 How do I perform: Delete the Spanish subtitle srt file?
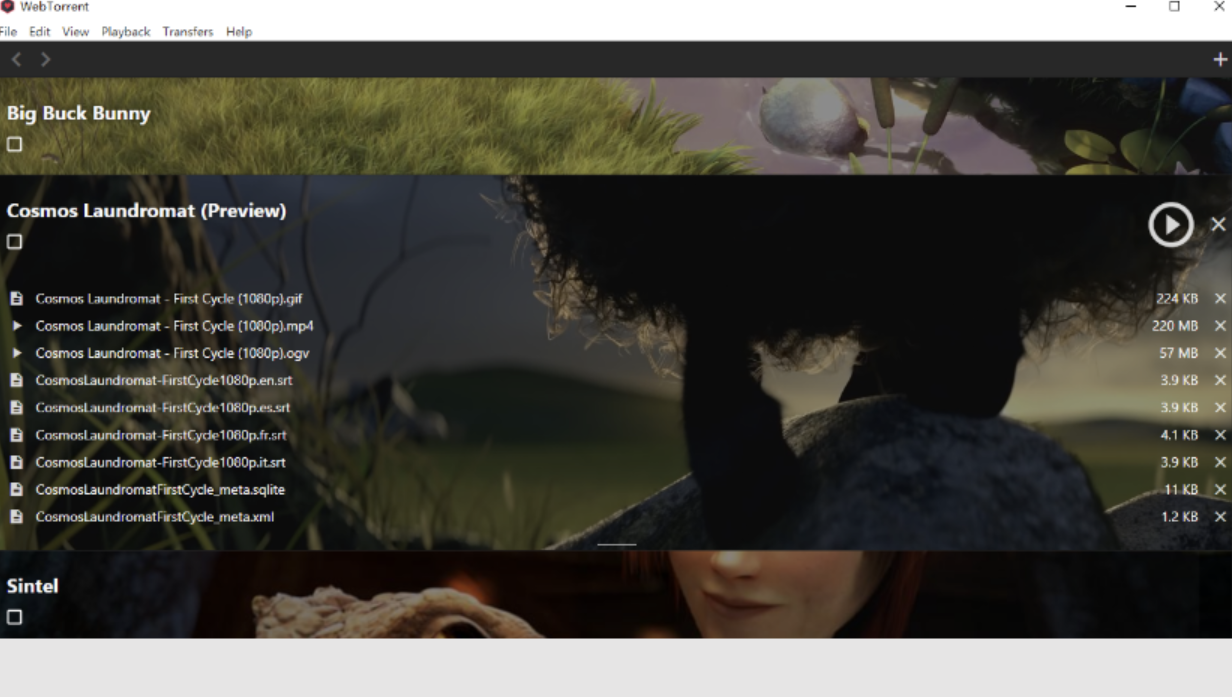1219,408
